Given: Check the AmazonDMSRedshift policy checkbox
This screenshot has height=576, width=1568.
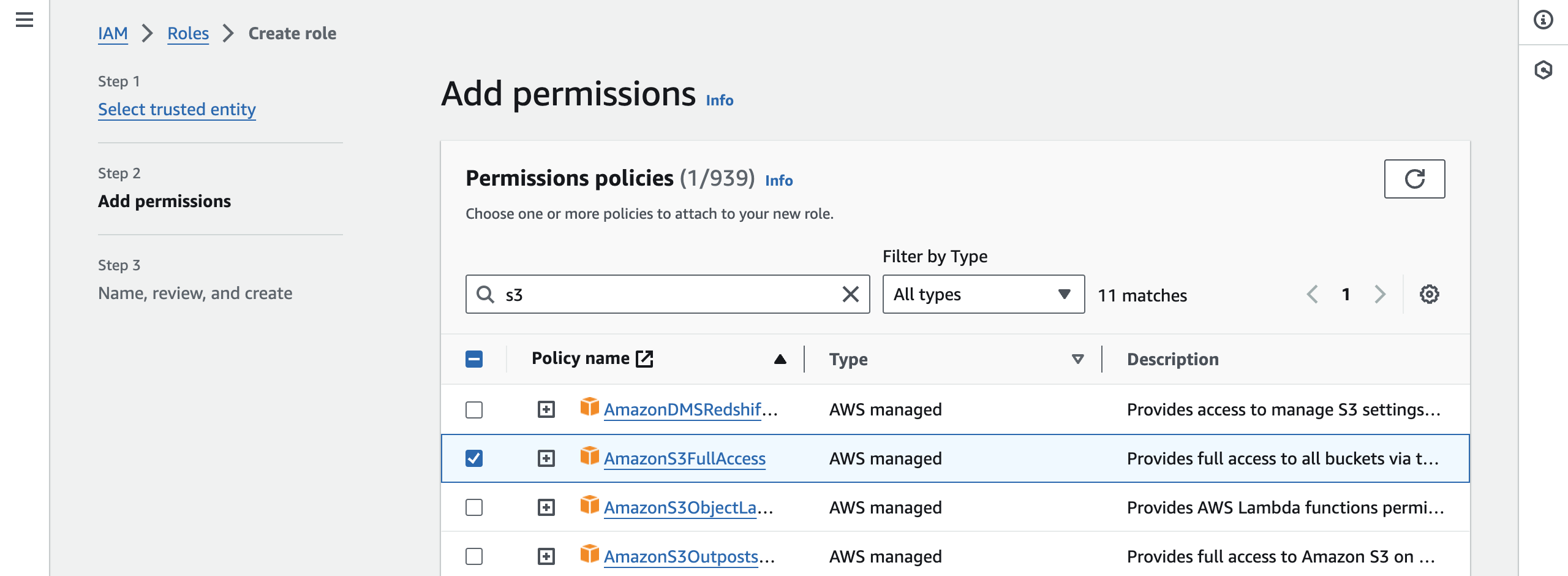Looking at the screenshot, I should pos(474,409).
